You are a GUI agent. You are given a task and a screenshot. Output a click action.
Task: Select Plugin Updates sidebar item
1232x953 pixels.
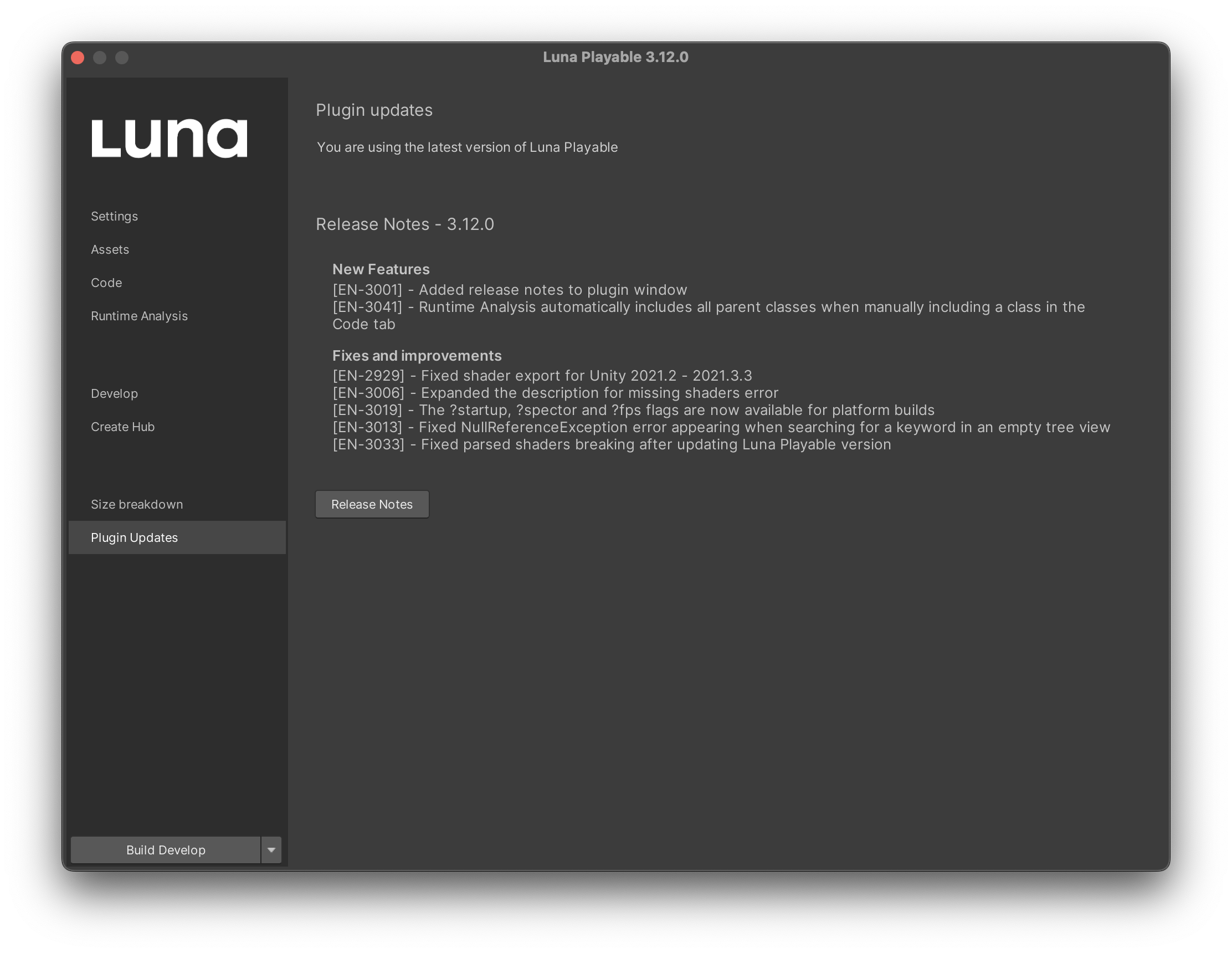pyautogui.click(x=177, y=537)
